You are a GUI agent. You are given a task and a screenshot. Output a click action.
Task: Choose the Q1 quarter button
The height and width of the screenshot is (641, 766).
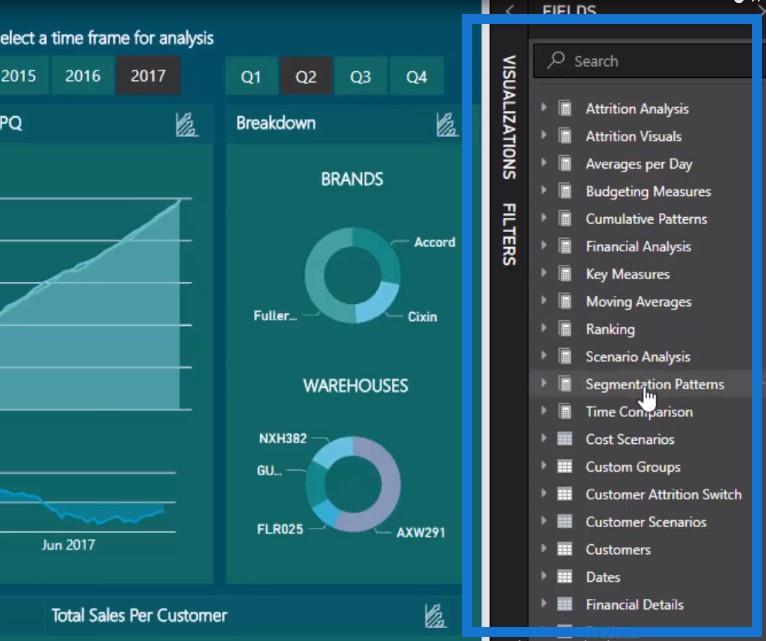(251, 77)
